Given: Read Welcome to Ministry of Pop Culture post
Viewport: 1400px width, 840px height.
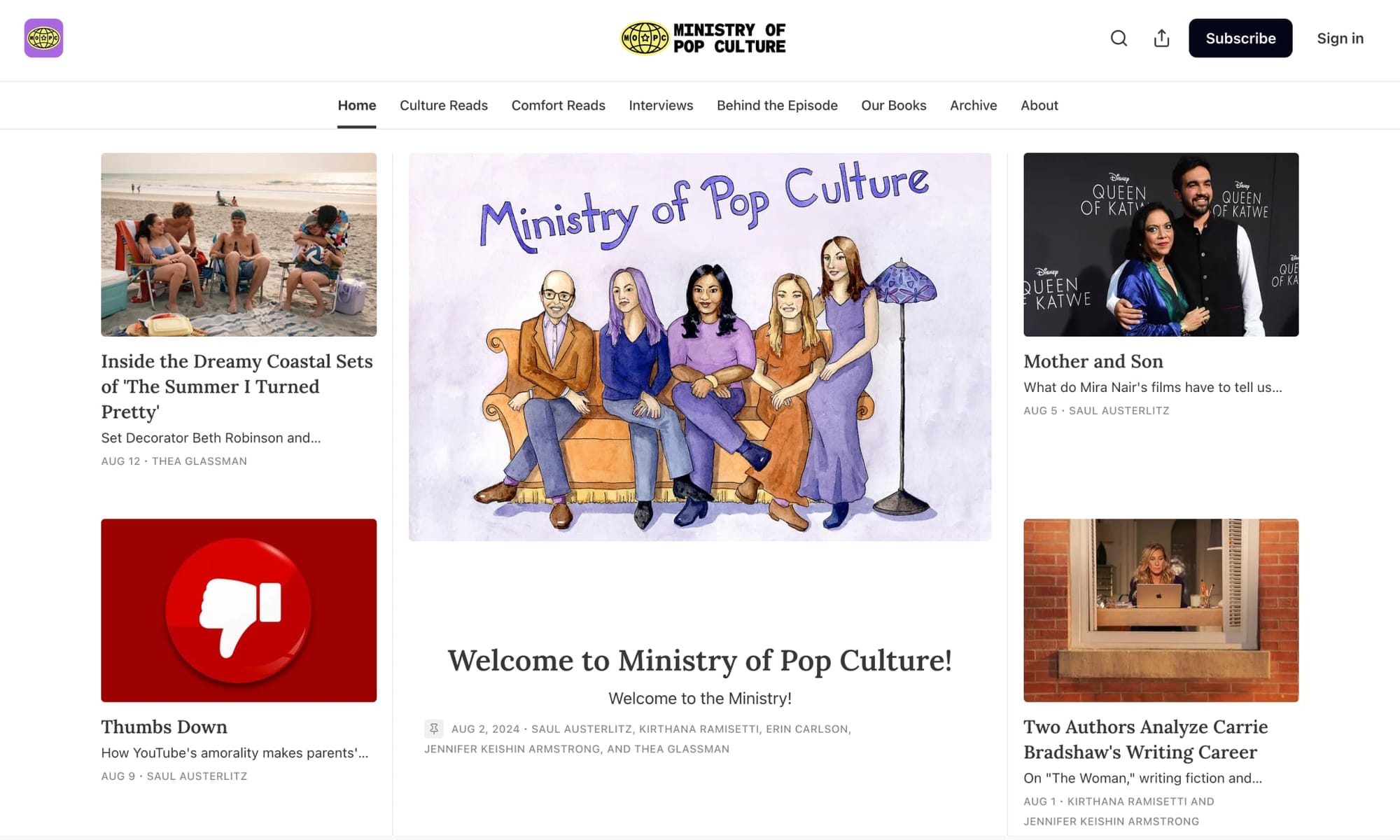Looking at the screenshot, I should coord(700,660).
